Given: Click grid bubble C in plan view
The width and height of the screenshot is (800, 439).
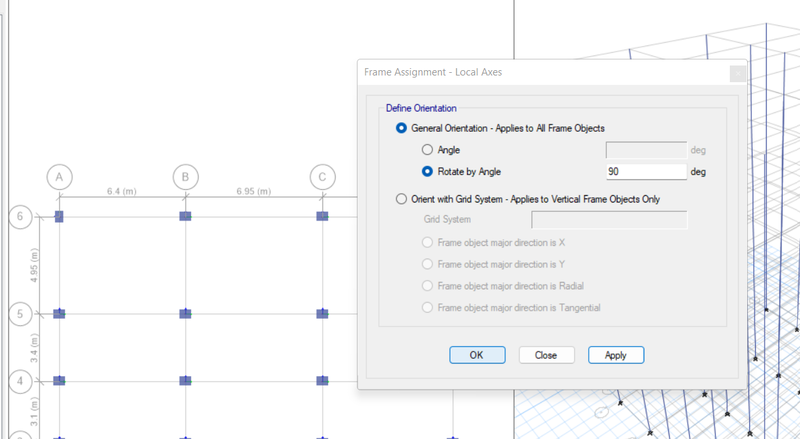Looking at the screenshot, I should tap(322, 177).
